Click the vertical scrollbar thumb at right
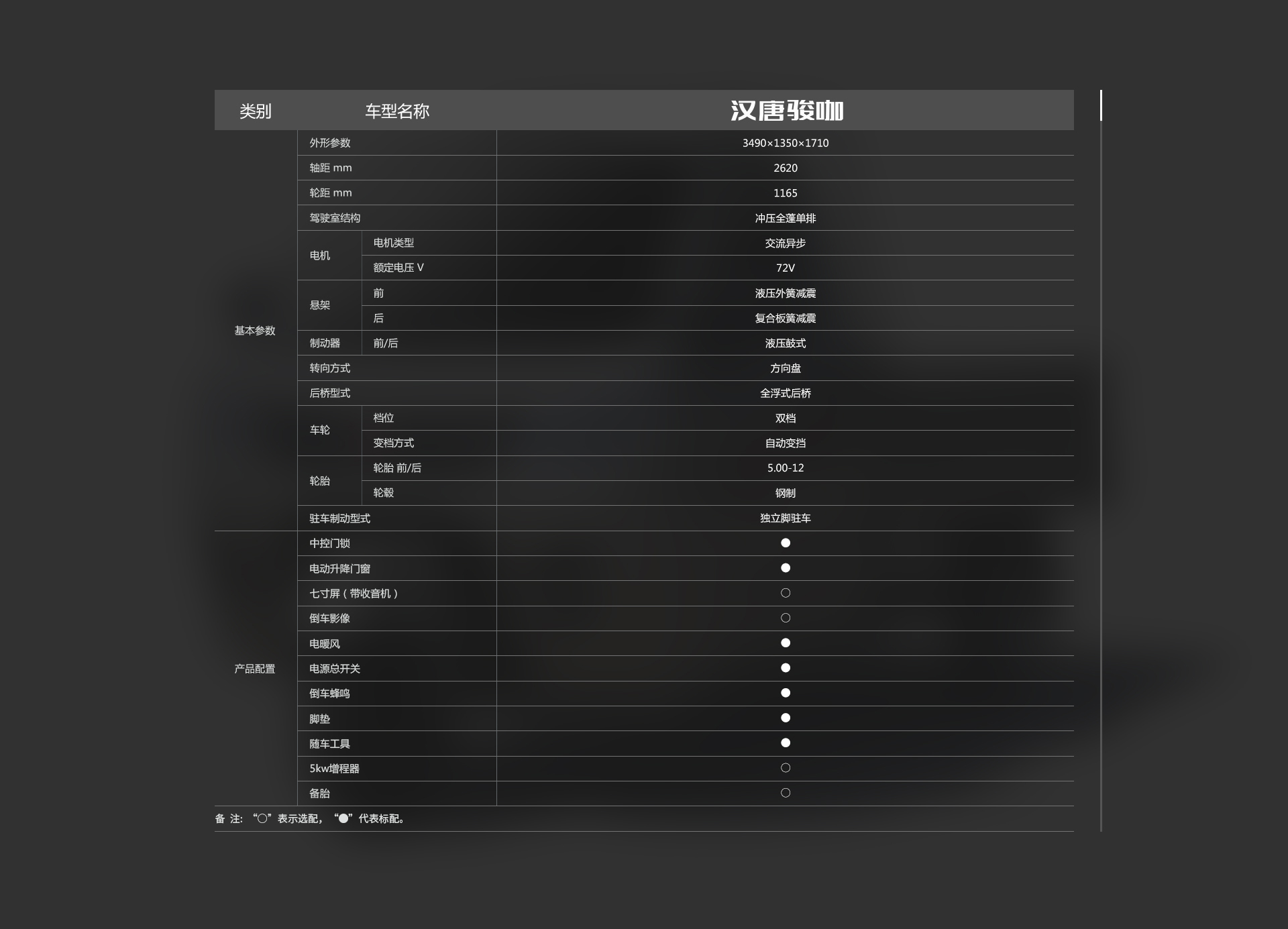 pyautogui.click(x=1101, y=105)
